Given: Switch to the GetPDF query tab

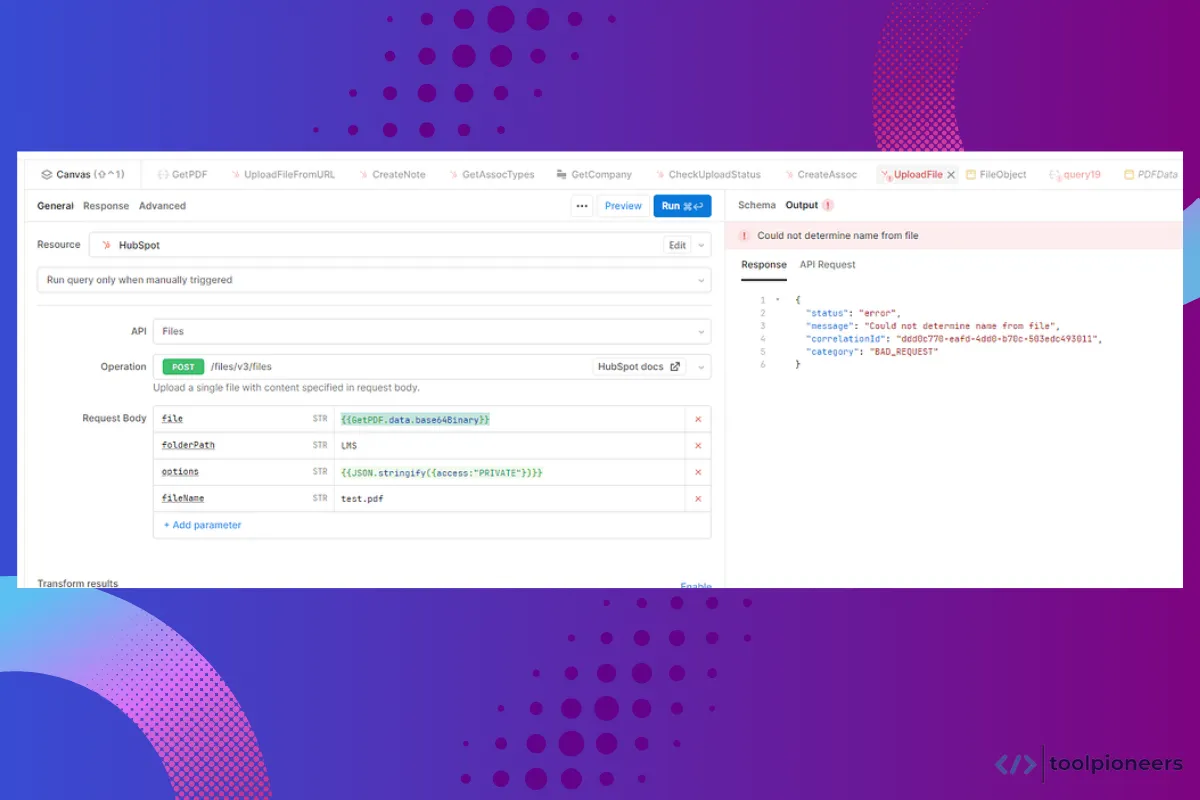Looking at the screenshot, I should (x=182, y=174).
